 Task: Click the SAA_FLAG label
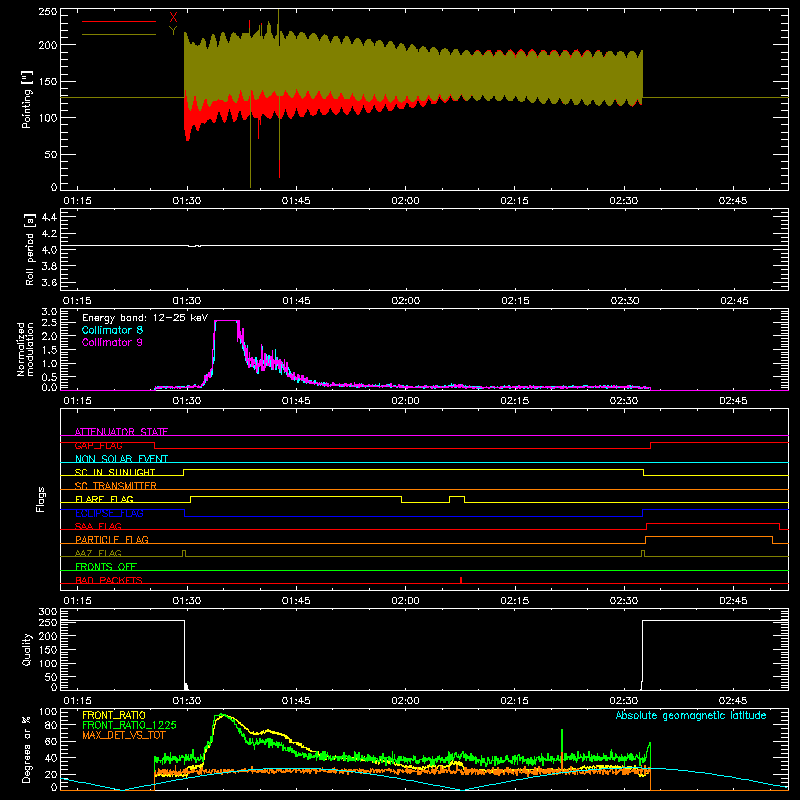(98, 526)
